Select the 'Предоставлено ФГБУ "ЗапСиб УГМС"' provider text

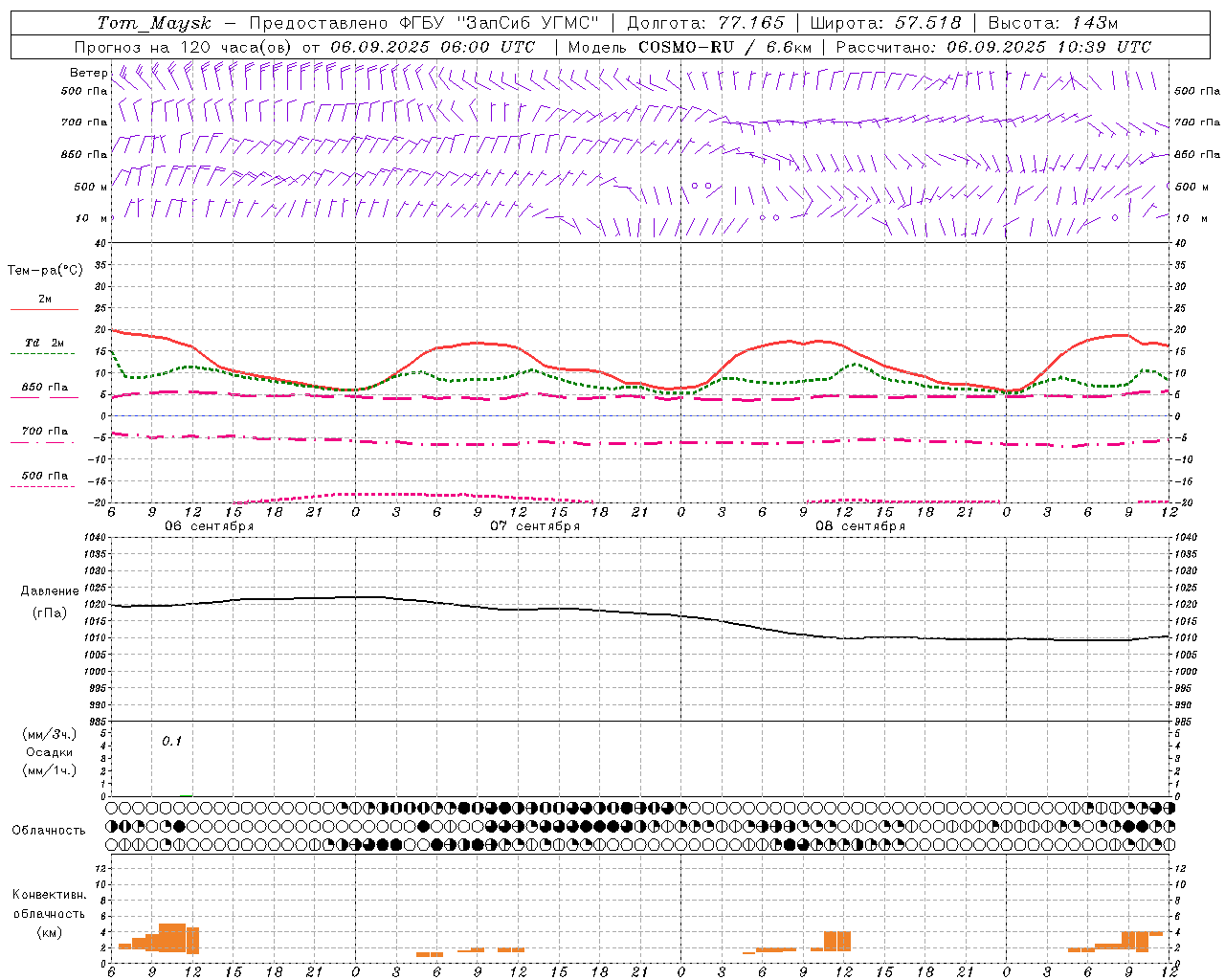[x=424, y=23]
